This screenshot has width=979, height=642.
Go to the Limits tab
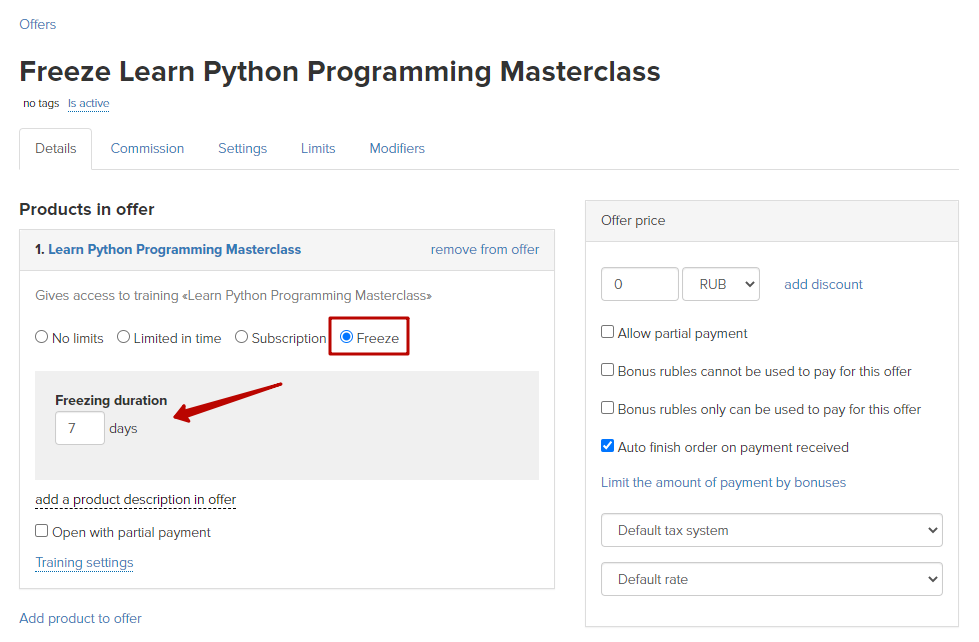318,149
